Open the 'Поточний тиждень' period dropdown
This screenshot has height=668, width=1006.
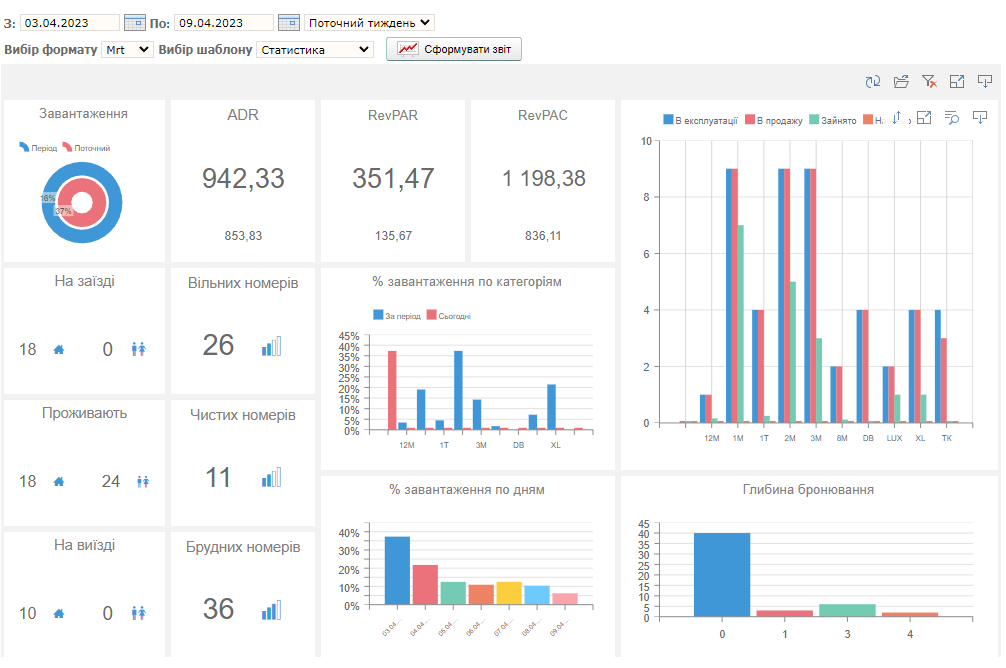pos(369,22)
